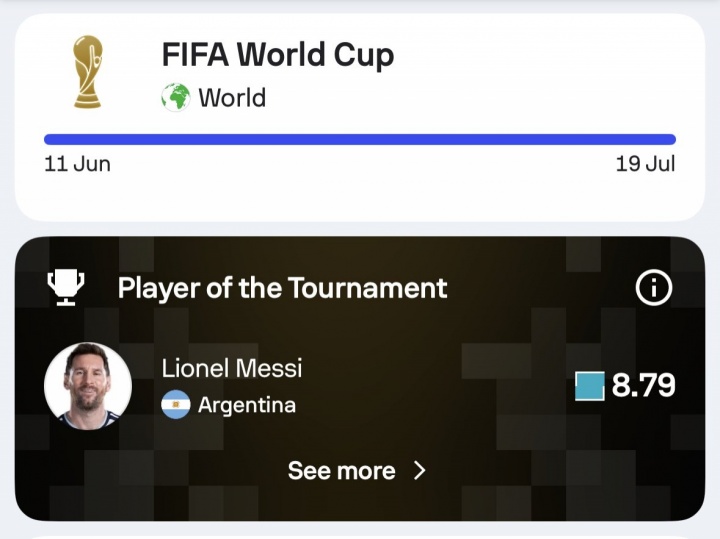720x539 pixels.
Task: Click the 11 Jun start date
Action: pos(77,164)
